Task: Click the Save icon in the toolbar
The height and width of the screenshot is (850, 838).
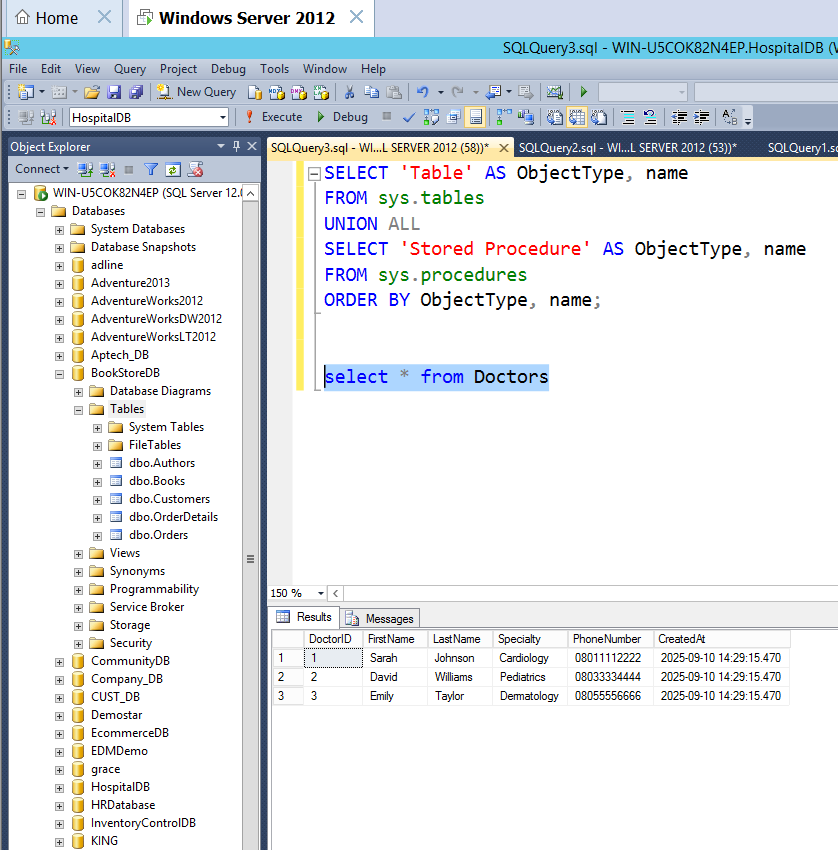Action: (114, 91)
